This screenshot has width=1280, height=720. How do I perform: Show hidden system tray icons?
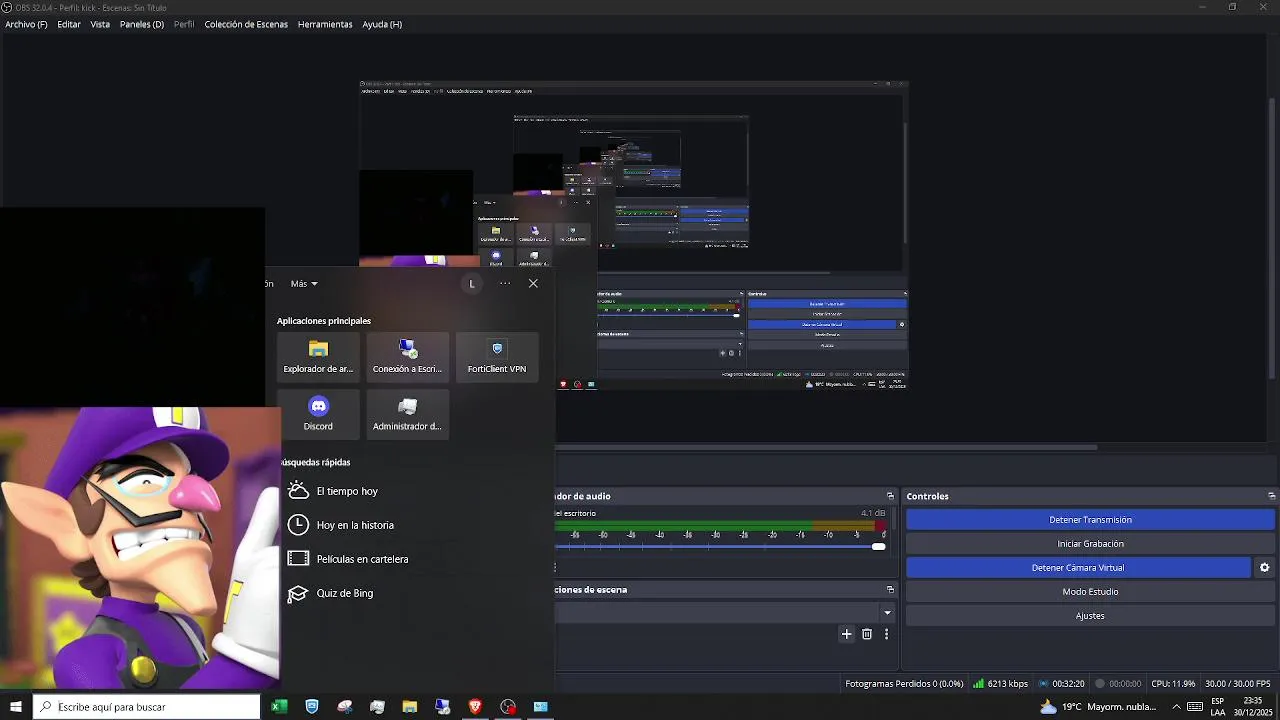coord(1176,707)
